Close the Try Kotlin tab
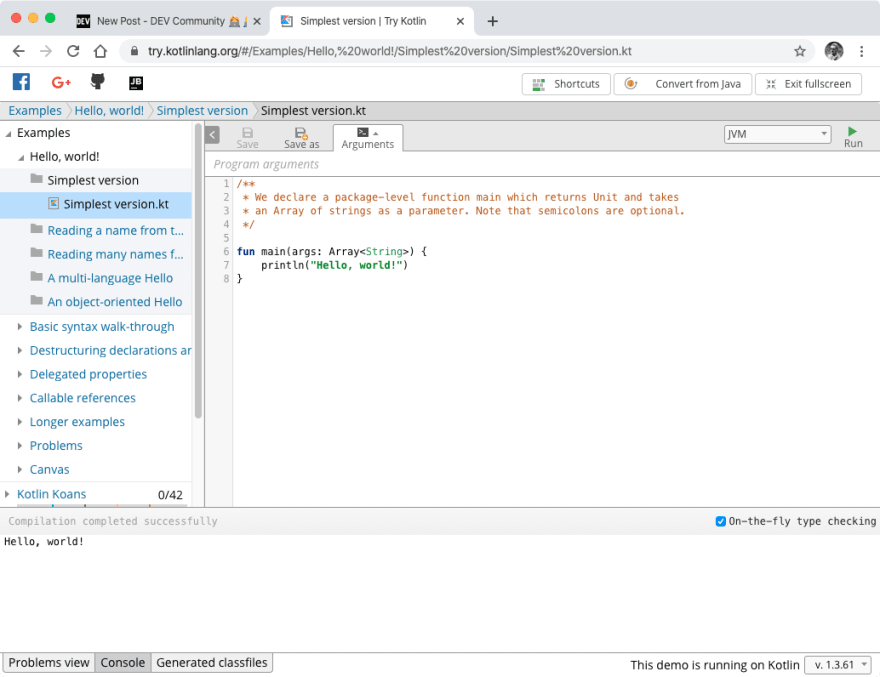880x677 pixels. point(460,21)
